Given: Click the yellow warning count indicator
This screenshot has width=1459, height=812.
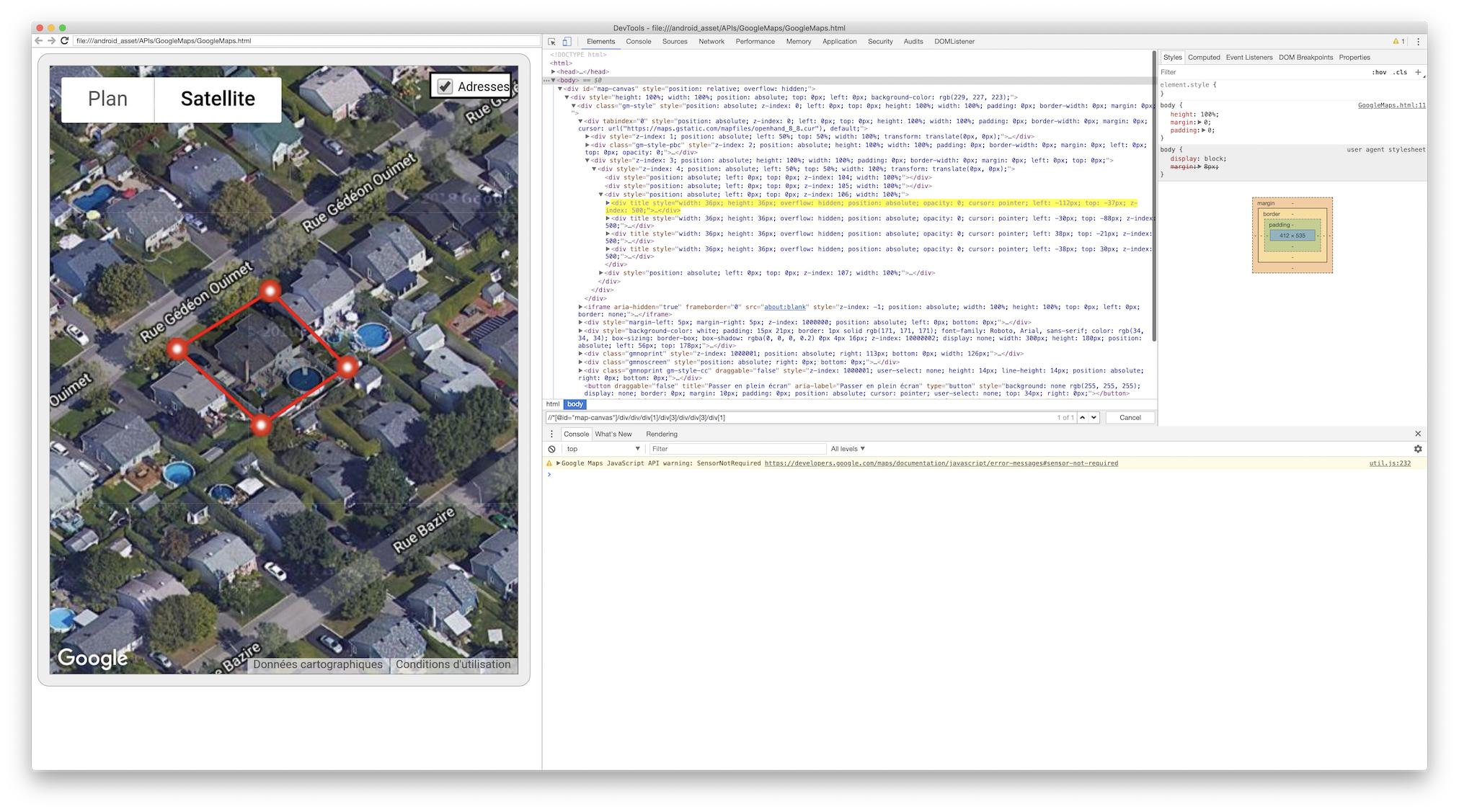Looking at the screenshot, I should 1398,42.
